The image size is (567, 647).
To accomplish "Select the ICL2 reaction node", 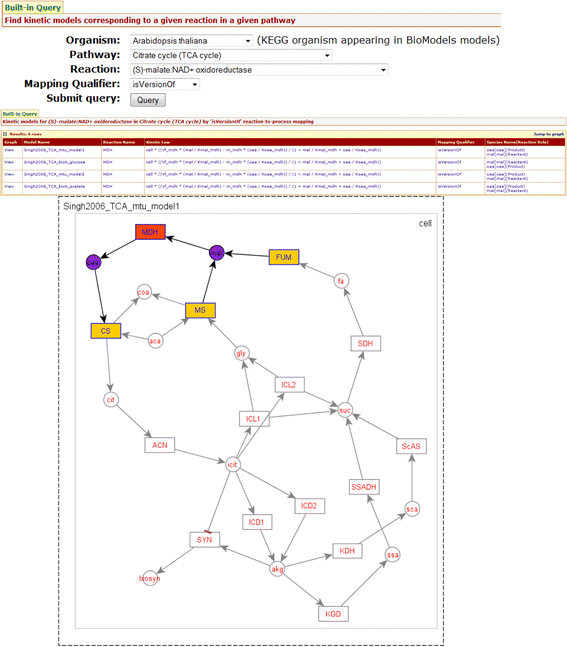I will click(289, 385).
